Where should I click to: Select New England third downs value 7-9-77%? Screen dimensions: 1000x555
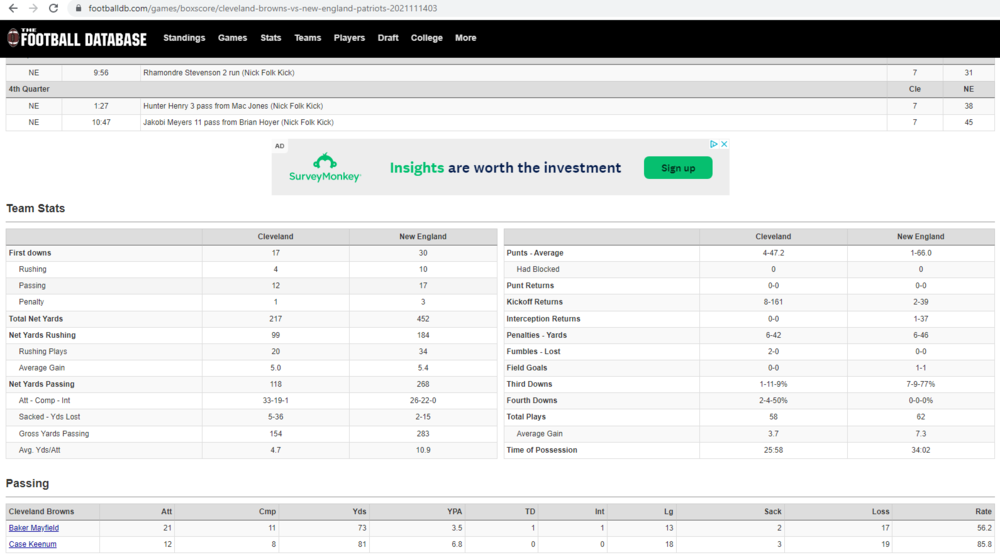point(920,384)
